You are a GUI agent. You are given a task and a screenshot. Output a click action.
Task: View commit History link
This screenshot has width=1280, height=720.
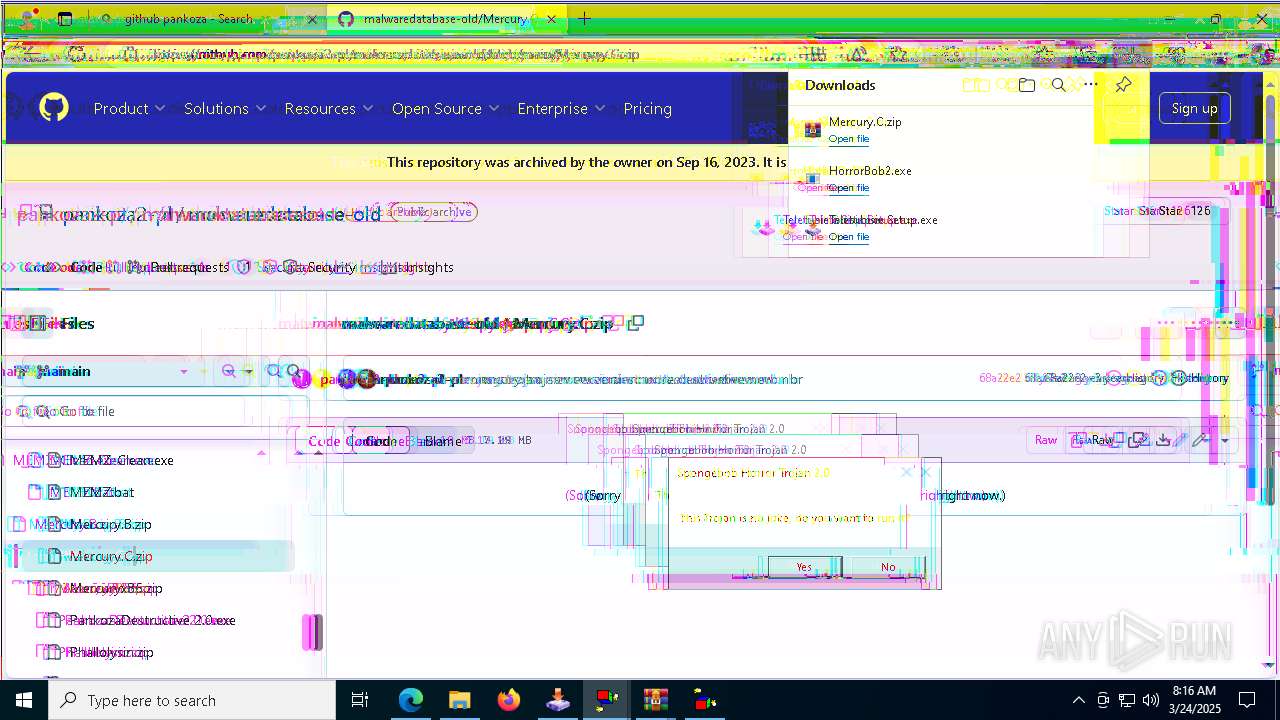1198,378
